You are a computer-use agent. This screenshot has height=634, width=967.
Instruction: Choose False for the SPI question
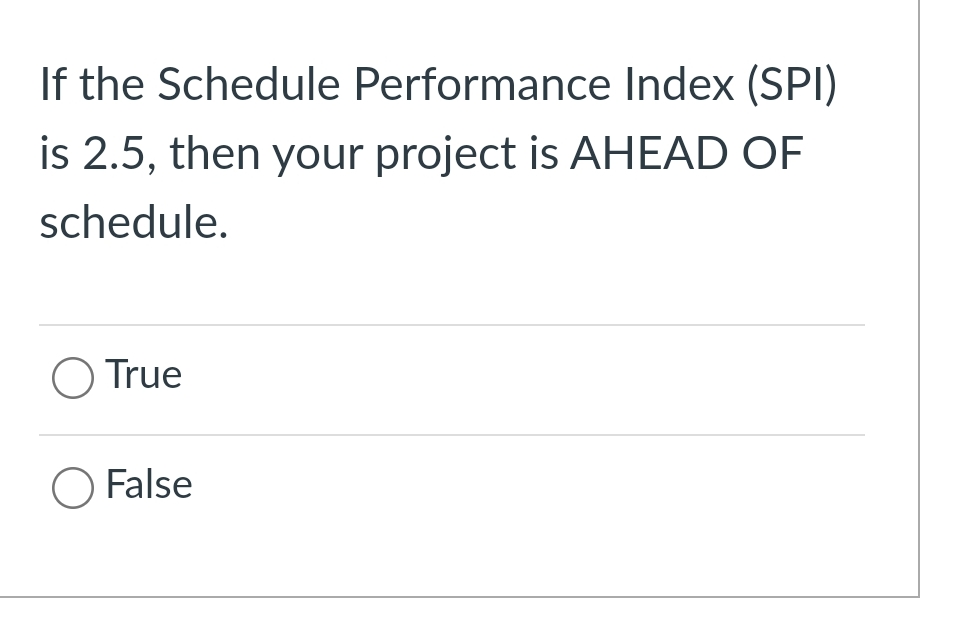point(71,489)
